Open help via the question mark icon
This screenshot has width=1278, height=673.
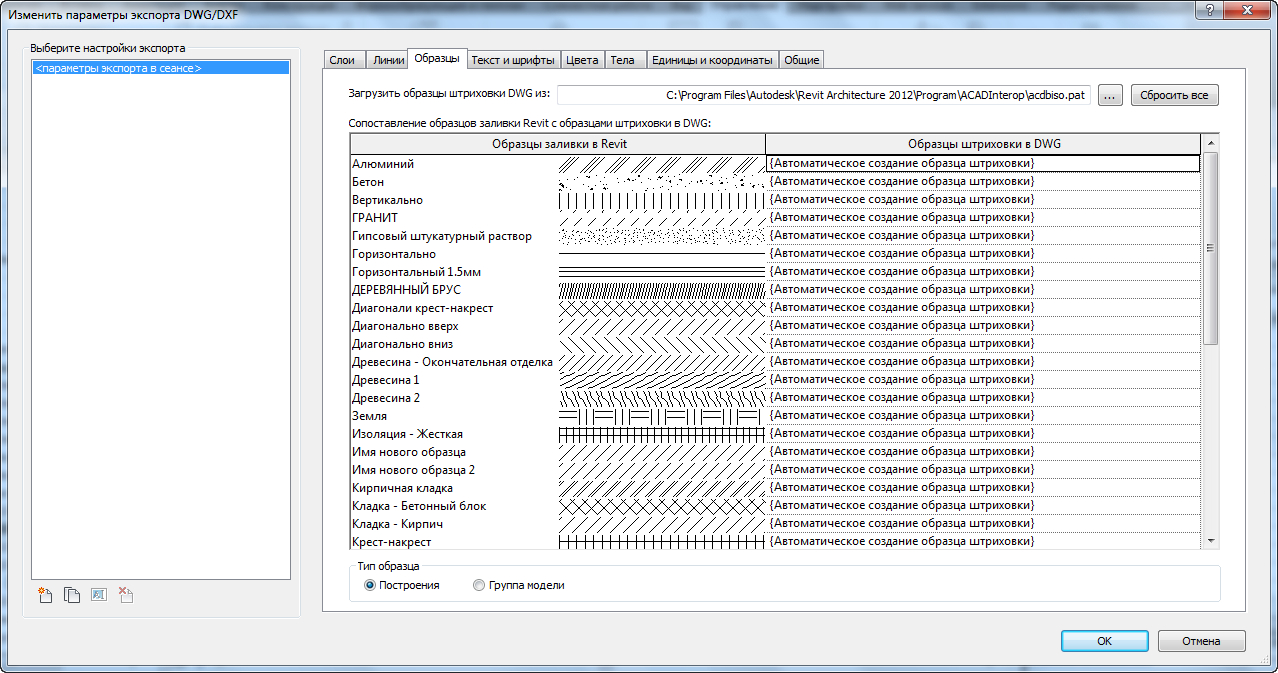tap(1212, 9)
